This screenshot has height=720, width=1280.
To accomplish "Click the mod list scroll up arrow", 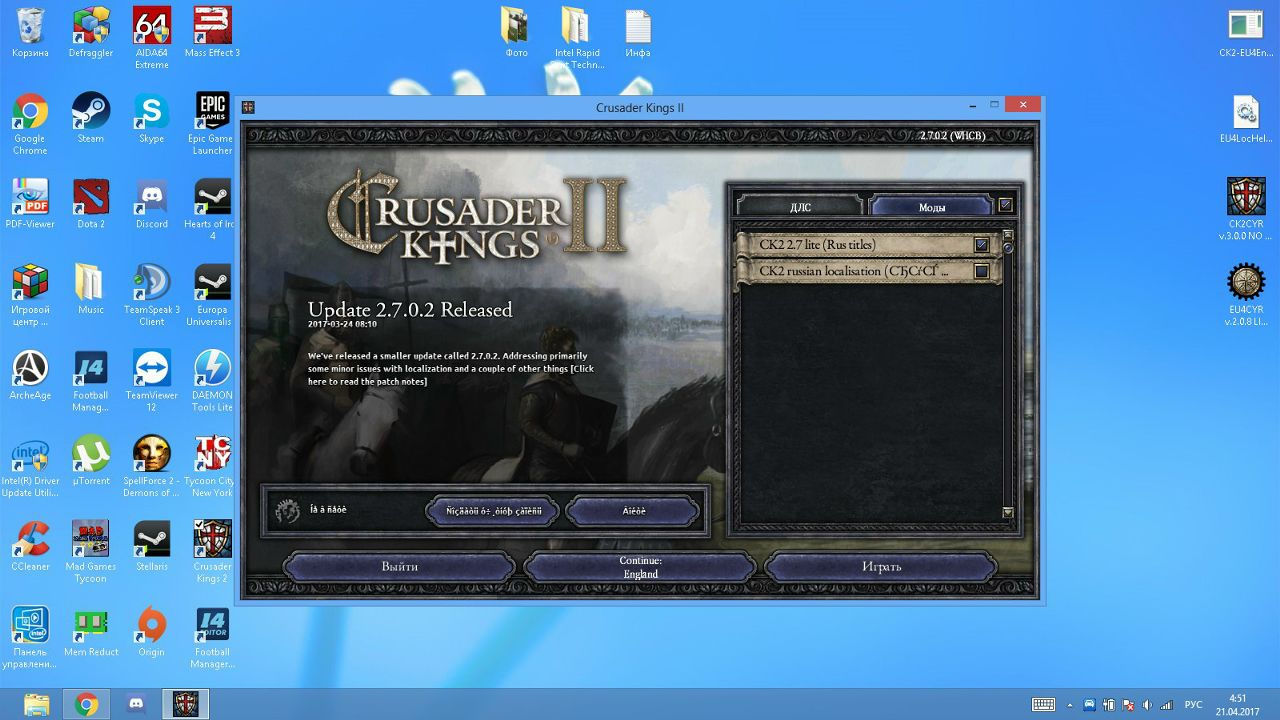I will click(1008, 236).
